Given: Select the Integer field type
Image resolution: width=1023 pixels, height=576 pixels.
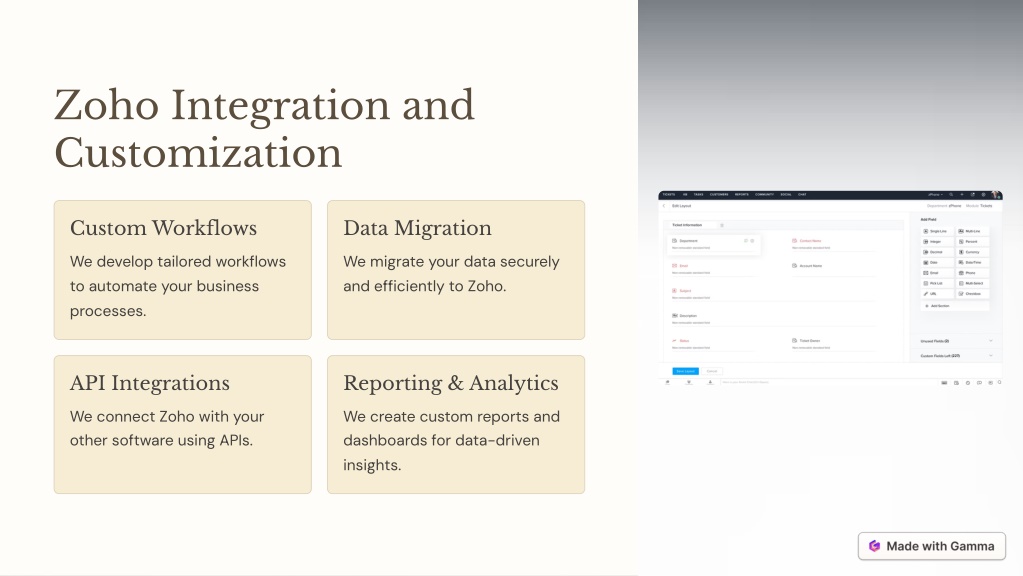Looking at the screenshot, I should (936, 241).
